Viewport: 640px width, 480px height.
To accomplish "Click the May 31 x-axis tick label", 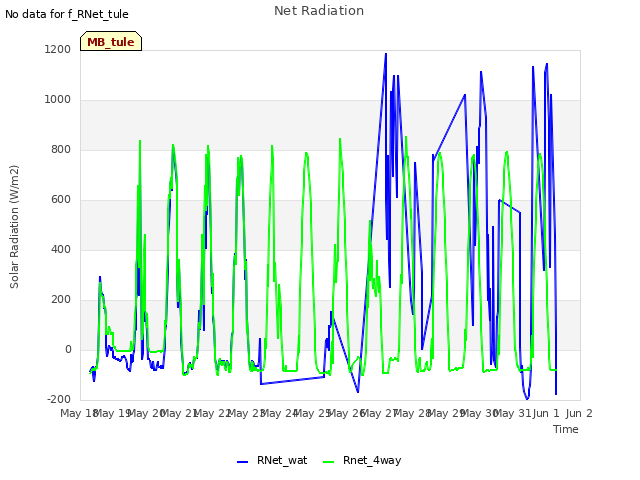I will click(512, 413).
